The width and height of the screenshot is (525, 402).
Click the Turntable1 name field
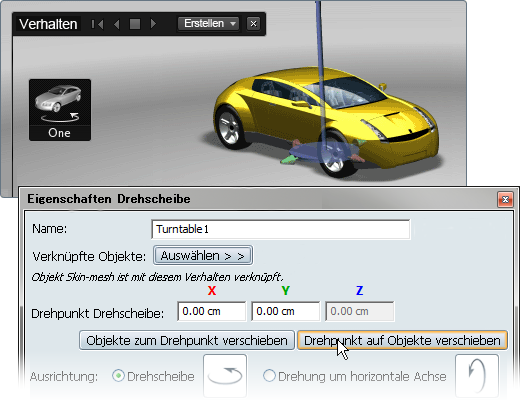[x=281, y=229]
